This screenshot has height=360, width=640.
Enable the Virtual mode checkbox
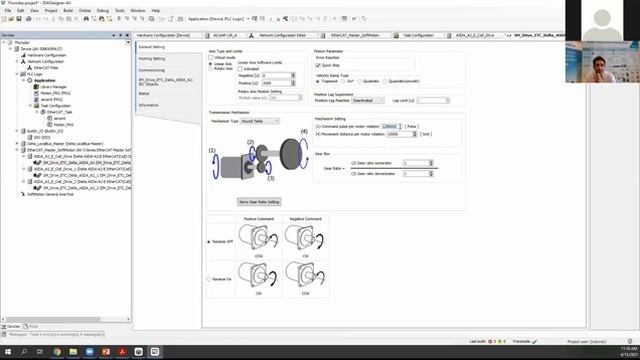211,58
